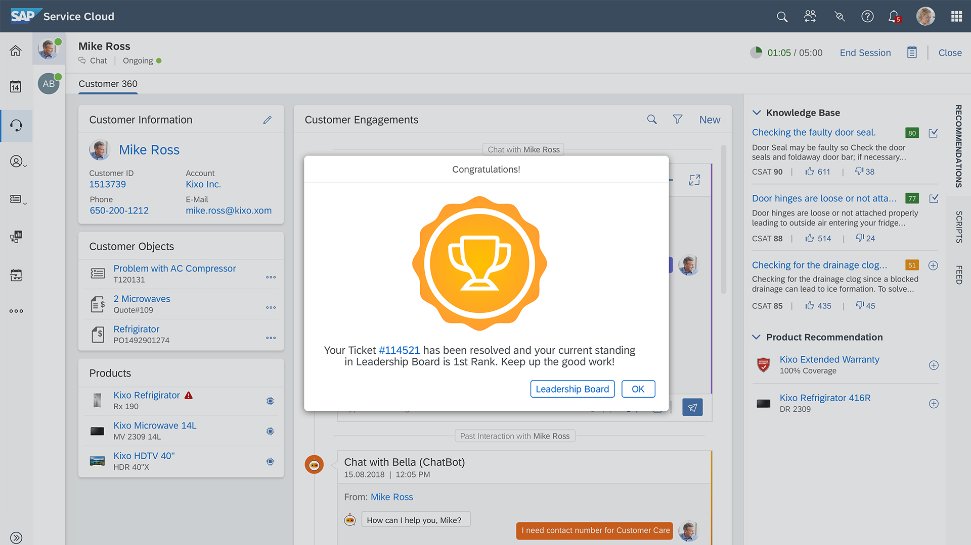Click OK in Congratulations dialog
Screen dimensions: 971x545
[638, 389]
